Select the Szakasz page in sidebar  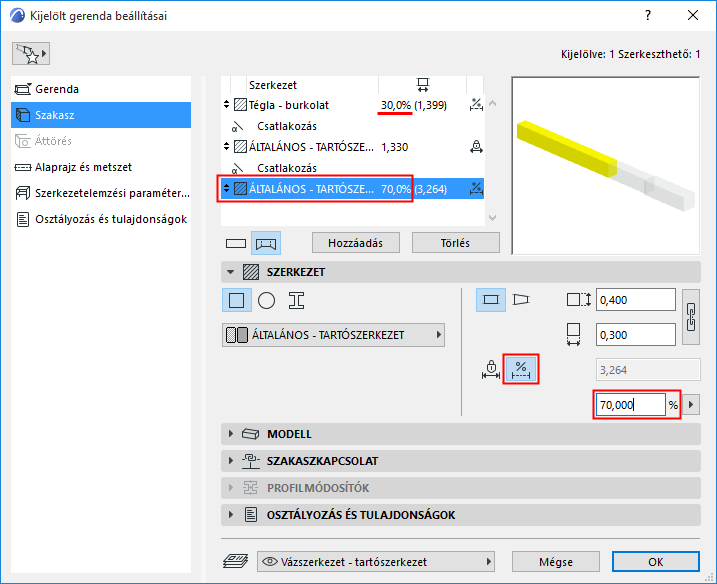tap(101, 115)
